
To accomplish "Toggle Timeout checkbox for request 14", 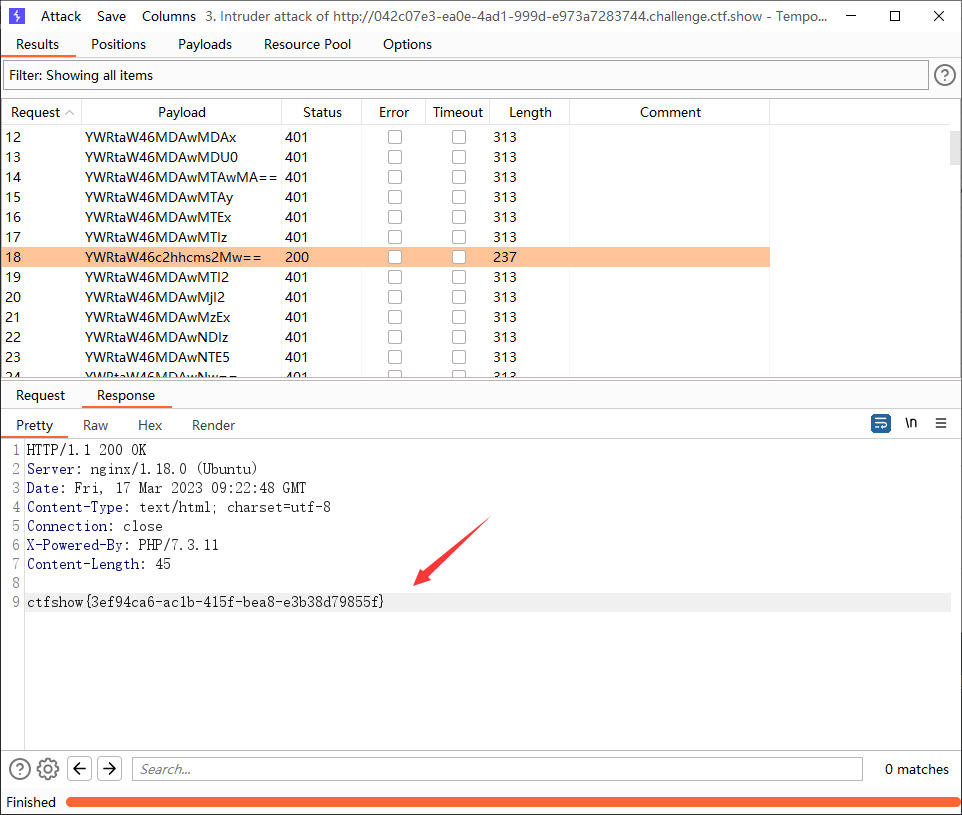I will point(459,177).
